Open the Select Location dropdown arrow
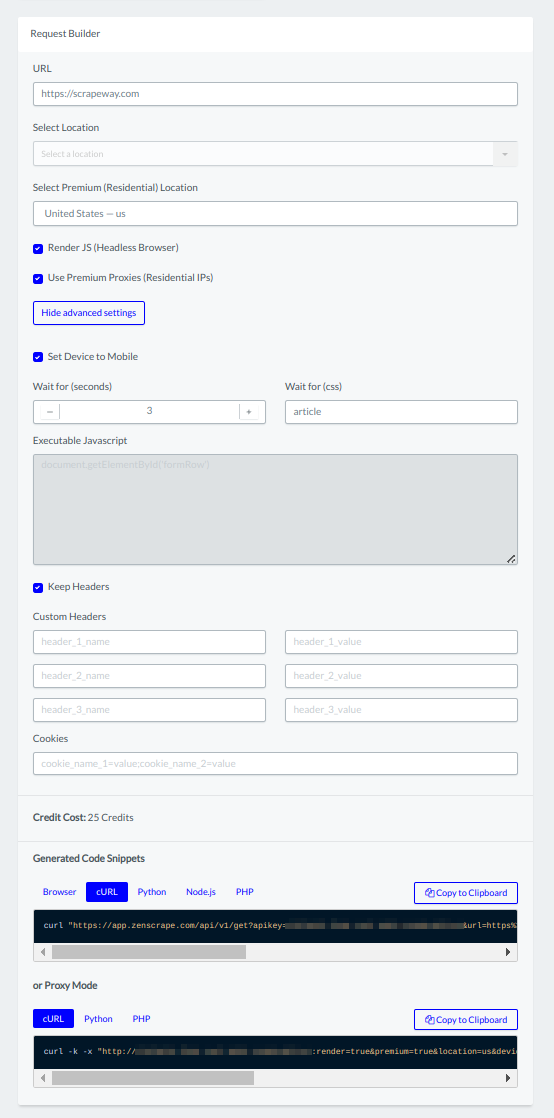 click(505, 154)
